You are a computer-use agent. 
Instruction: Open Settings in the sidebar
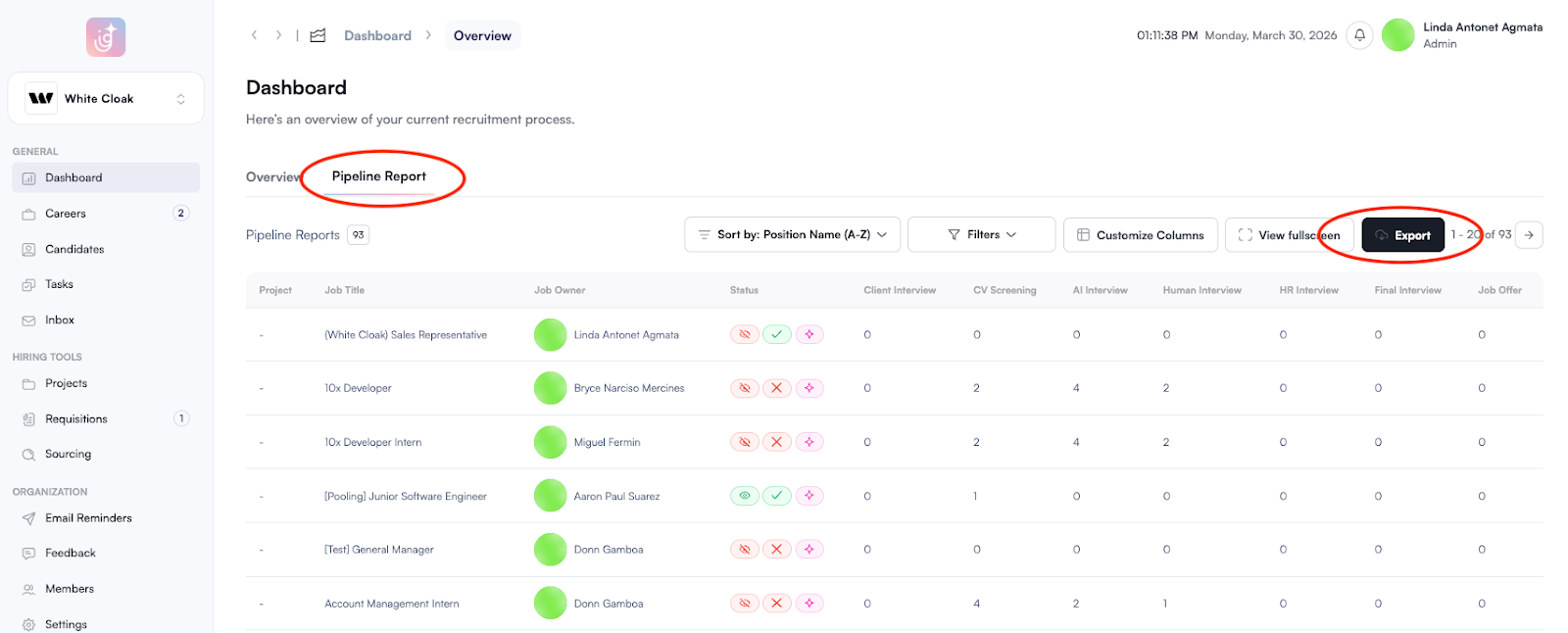point(106,624)
